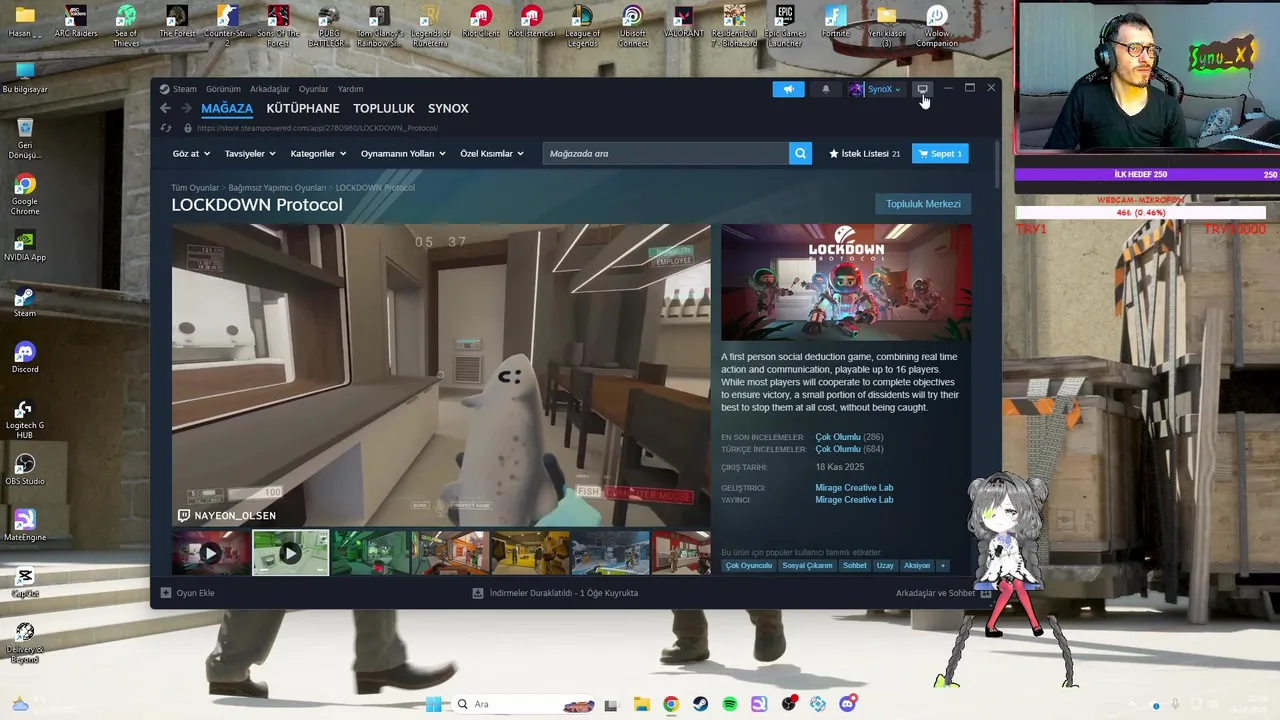Click the Çok Oyunculu tag
Screen dimensions: 1280x720
(x=749, y=566)
